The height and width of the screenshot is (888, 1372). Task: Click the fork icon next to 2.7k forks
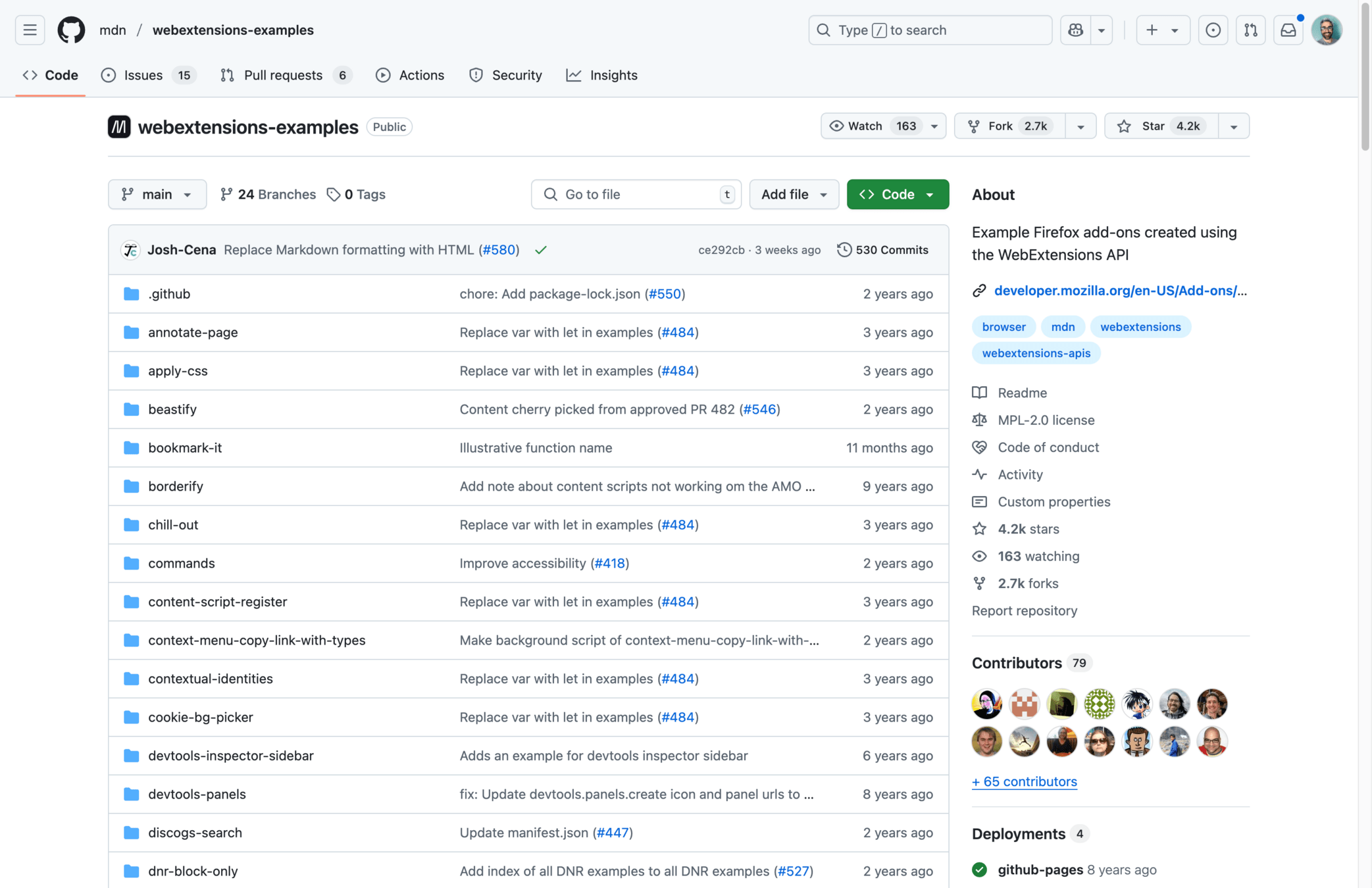click(x=979, y=583)
